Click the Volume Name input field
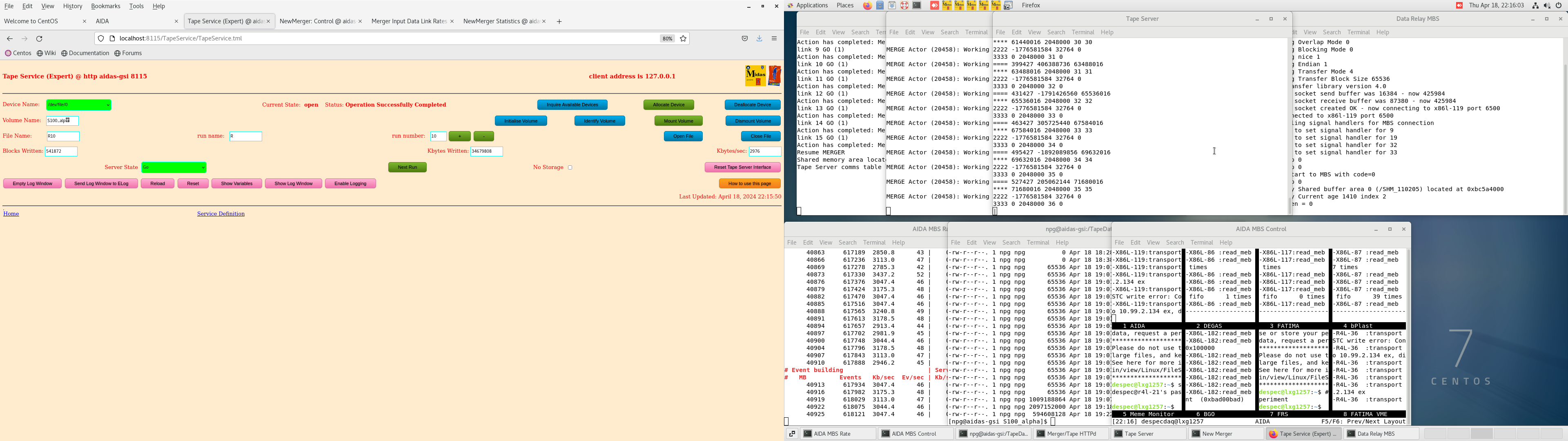1568x441 pixels. [x=62, y=120]
